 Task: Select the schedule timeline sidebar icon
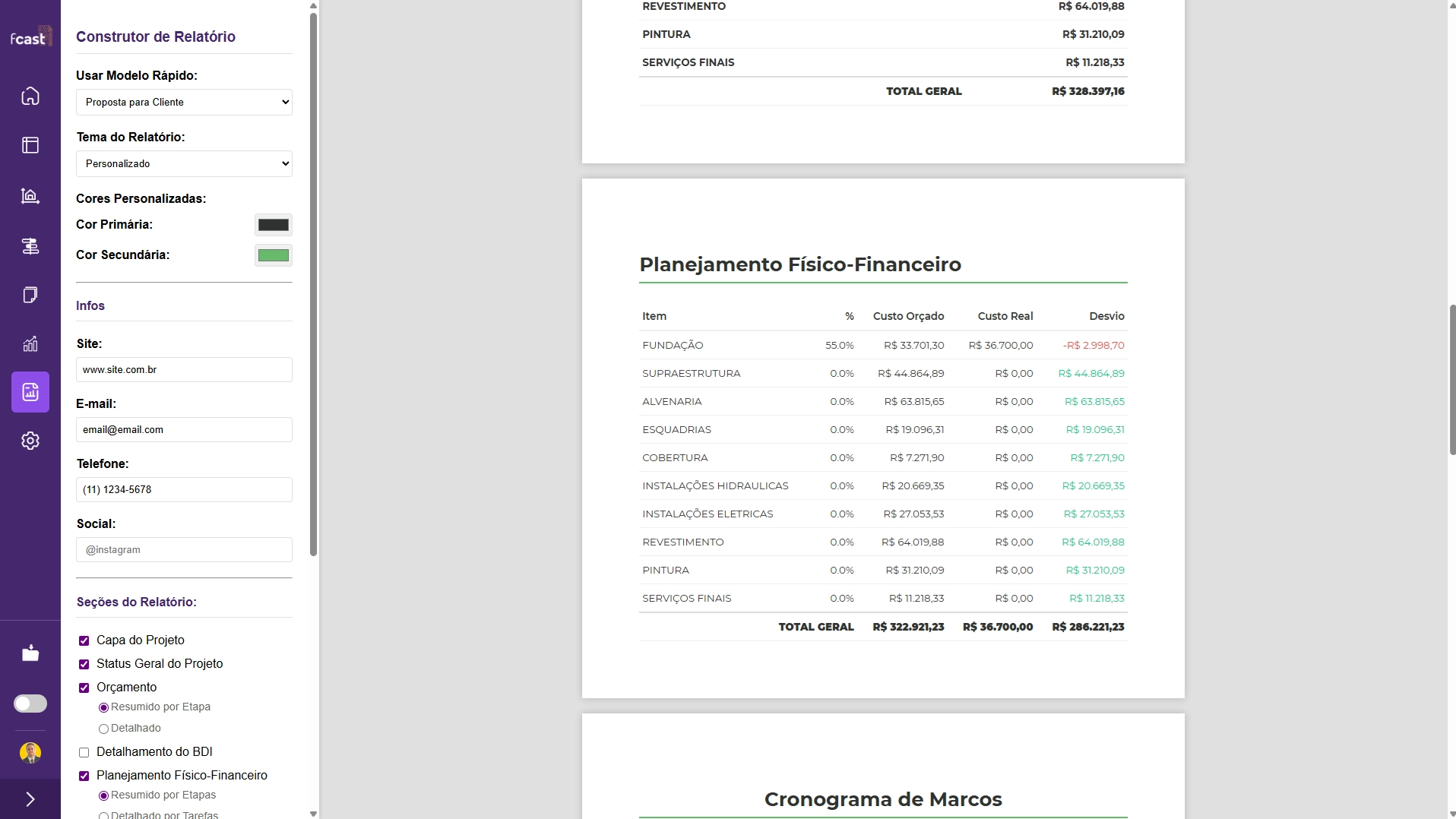pos(30,246)
